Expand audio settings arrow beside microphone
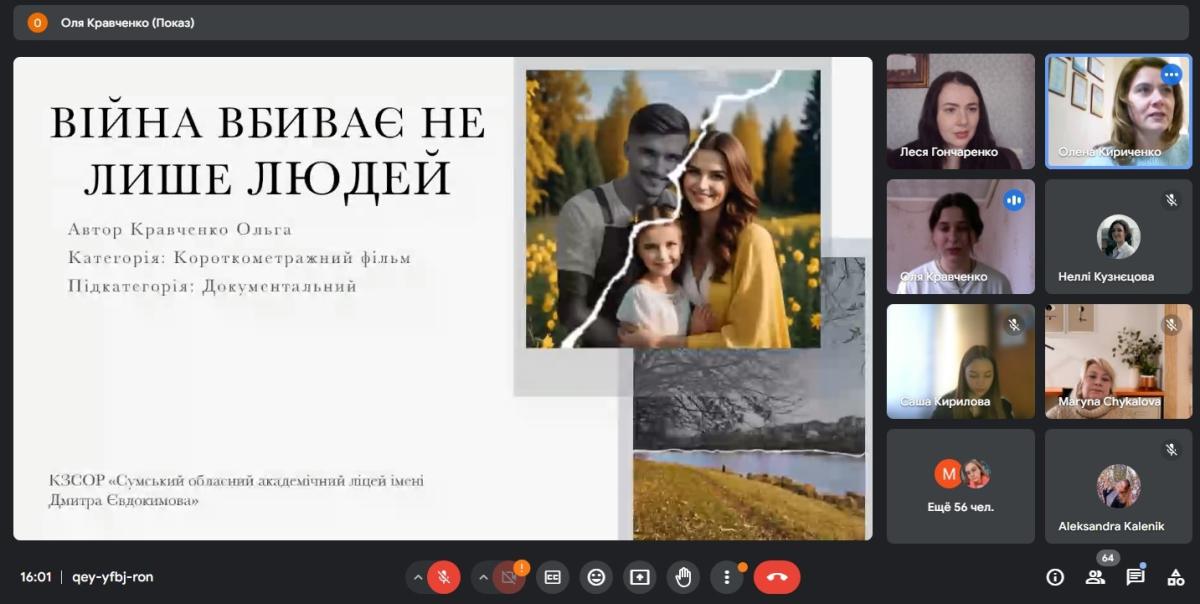 coord(417,577)
